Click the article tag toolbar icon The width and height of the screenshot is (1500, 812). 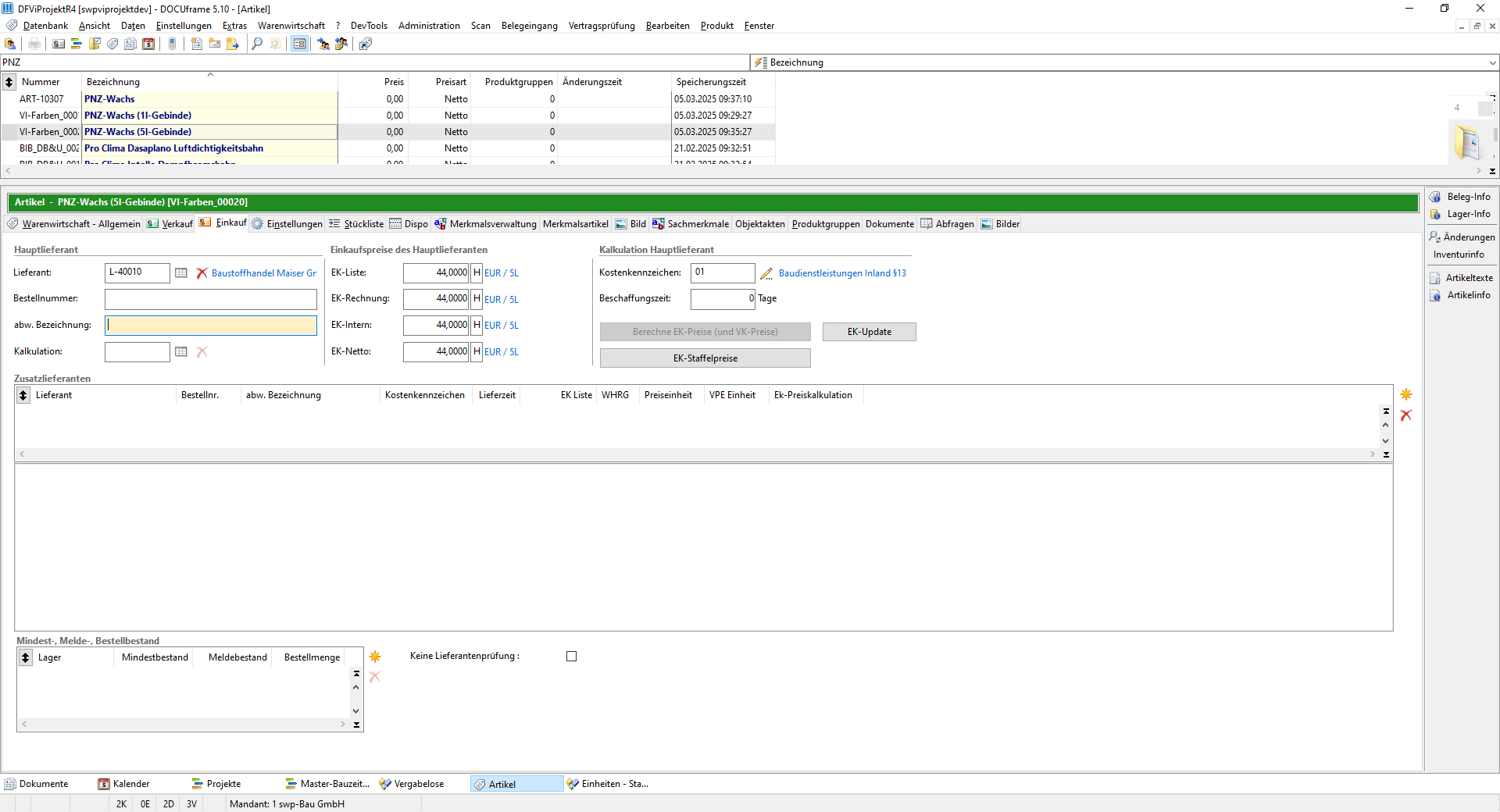(112, 44)
